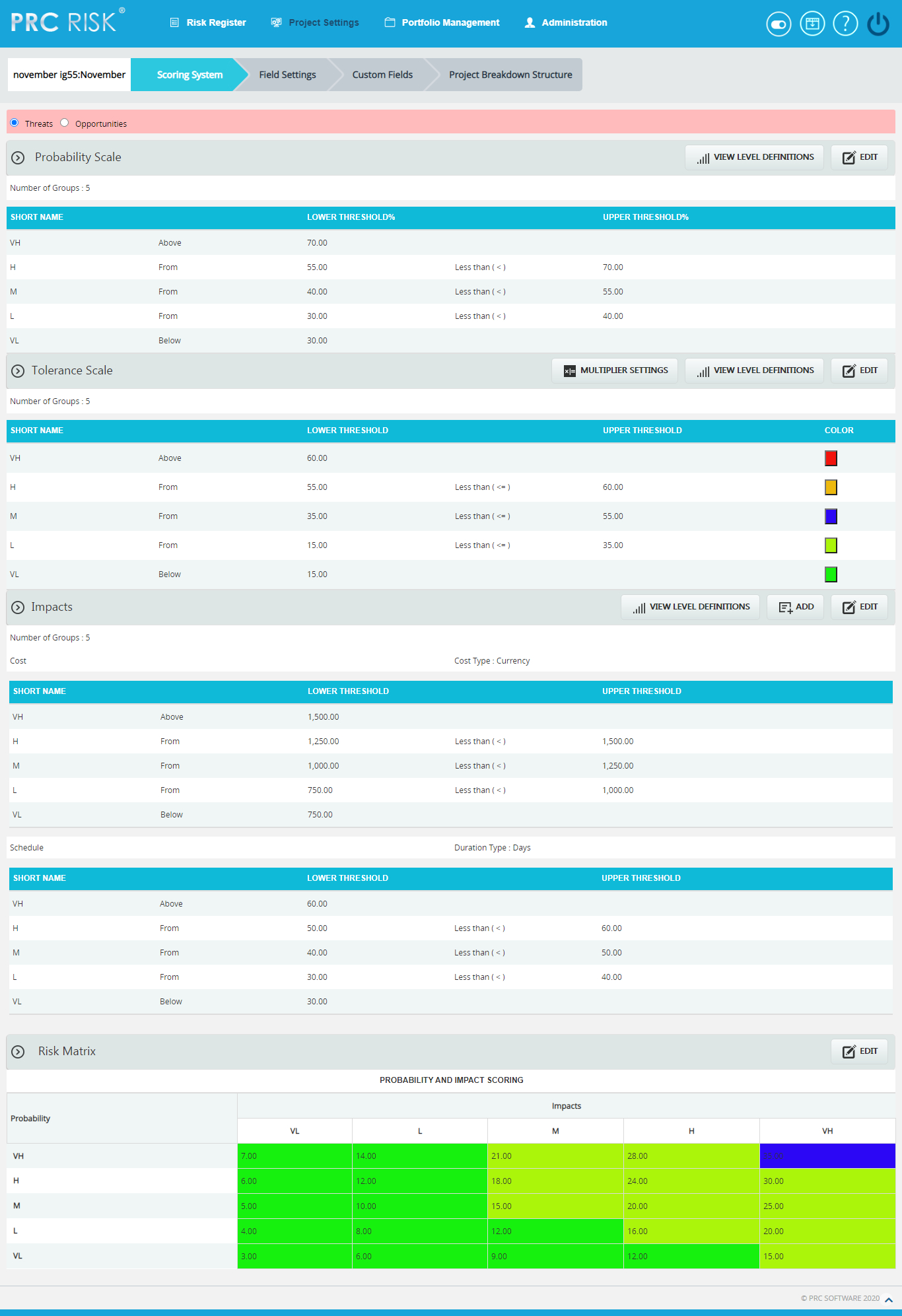Click the UPPER THRESHOLD% column header
Viewport: 902px width, 1316px height.
(646, 217)
